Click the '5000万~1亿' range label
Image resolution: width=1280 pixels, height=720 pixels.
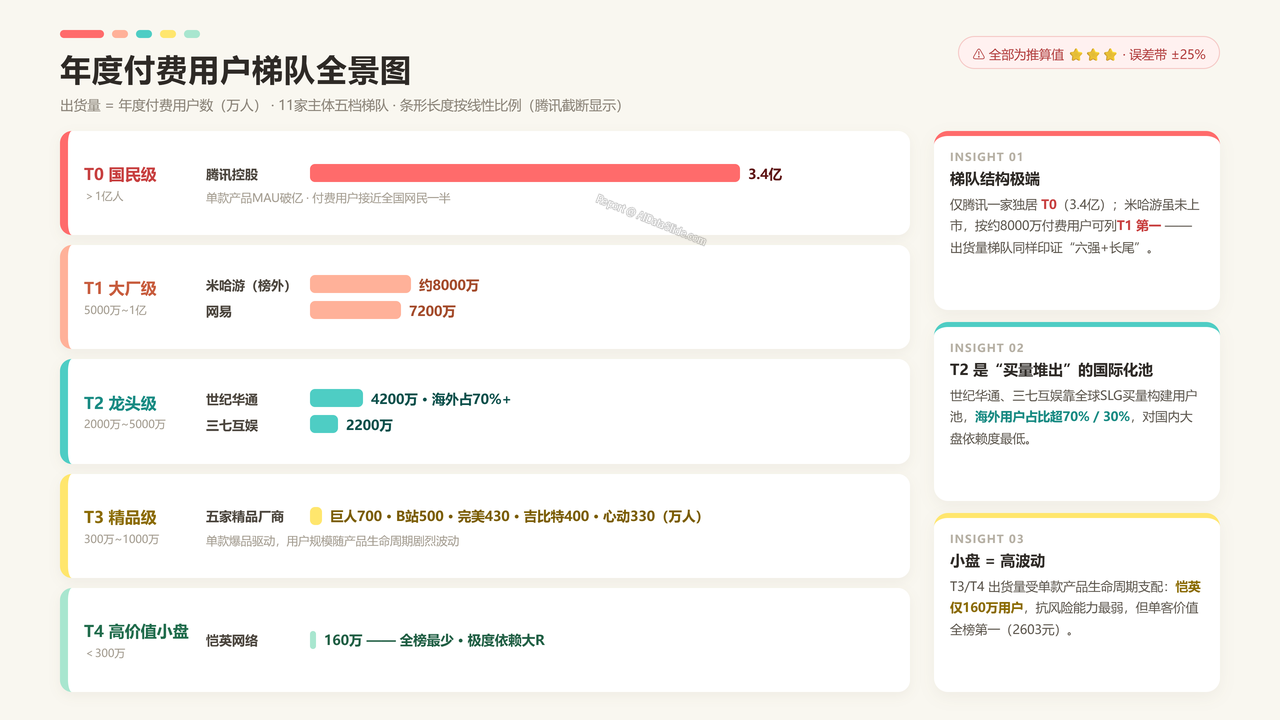(x=115, y=310)
